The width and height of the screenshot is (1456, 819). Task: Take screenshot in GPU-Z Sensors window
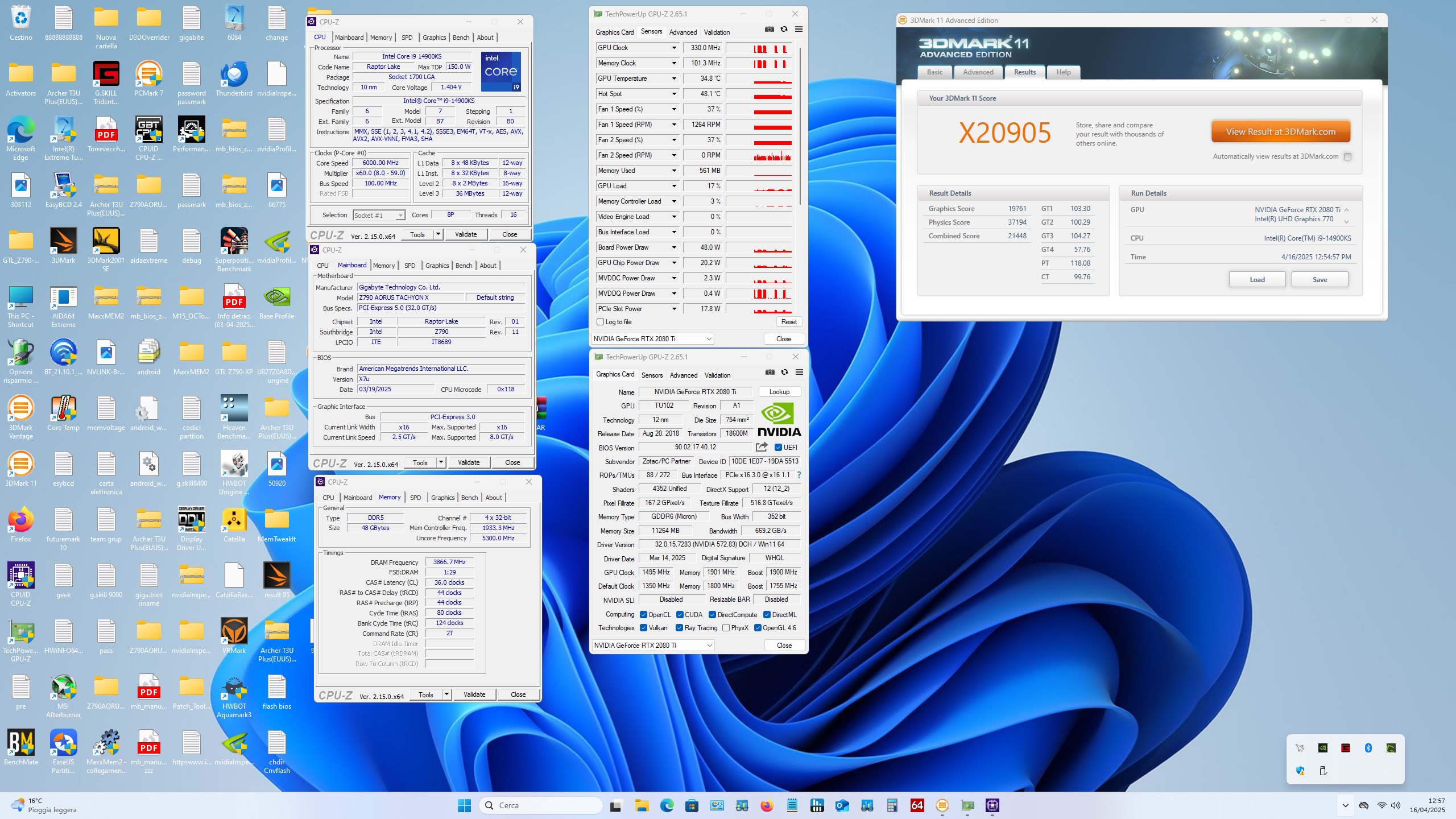tap(769, 30)
